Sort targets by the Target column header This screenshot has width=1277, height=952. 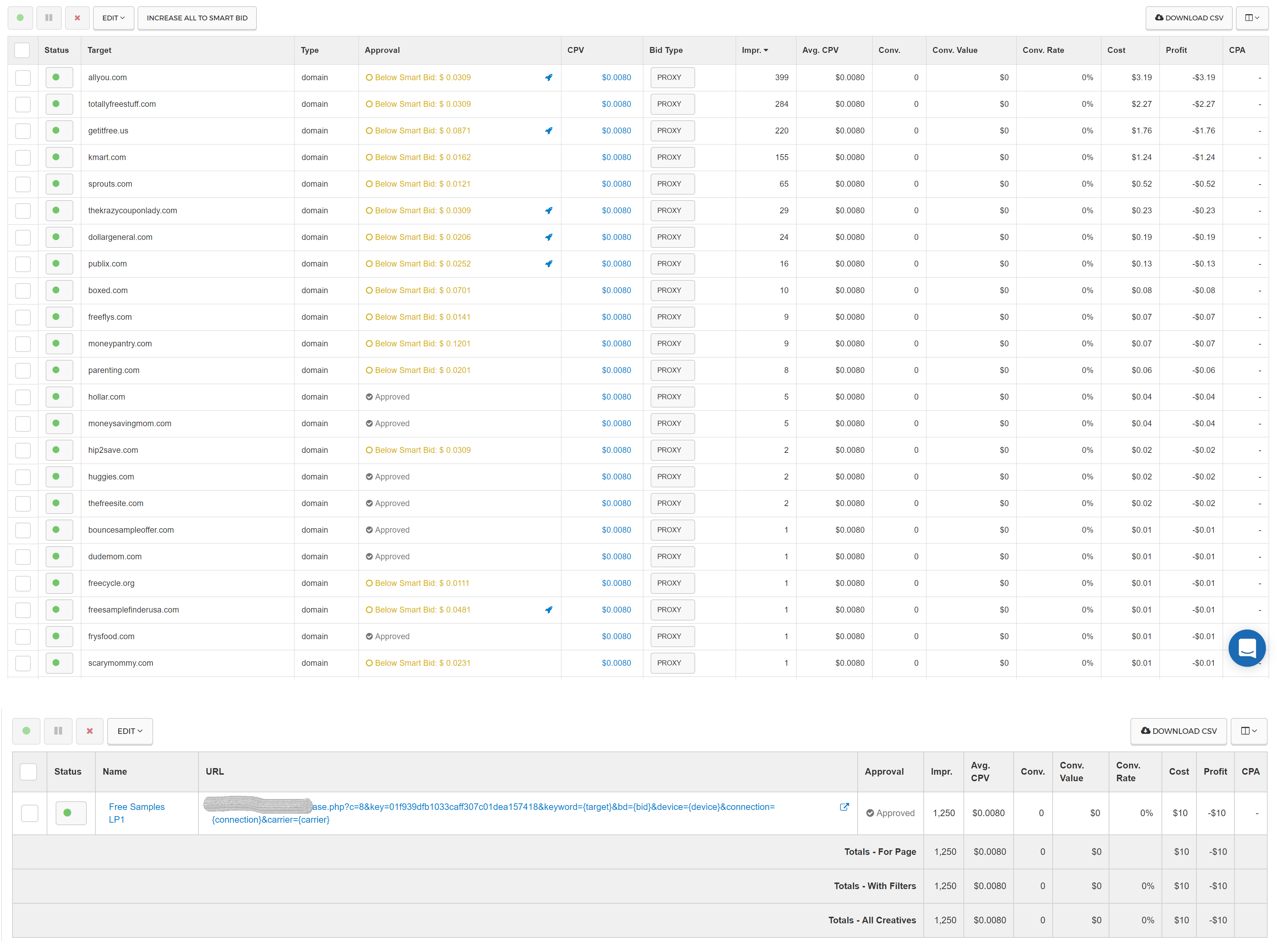click(99, 50)
